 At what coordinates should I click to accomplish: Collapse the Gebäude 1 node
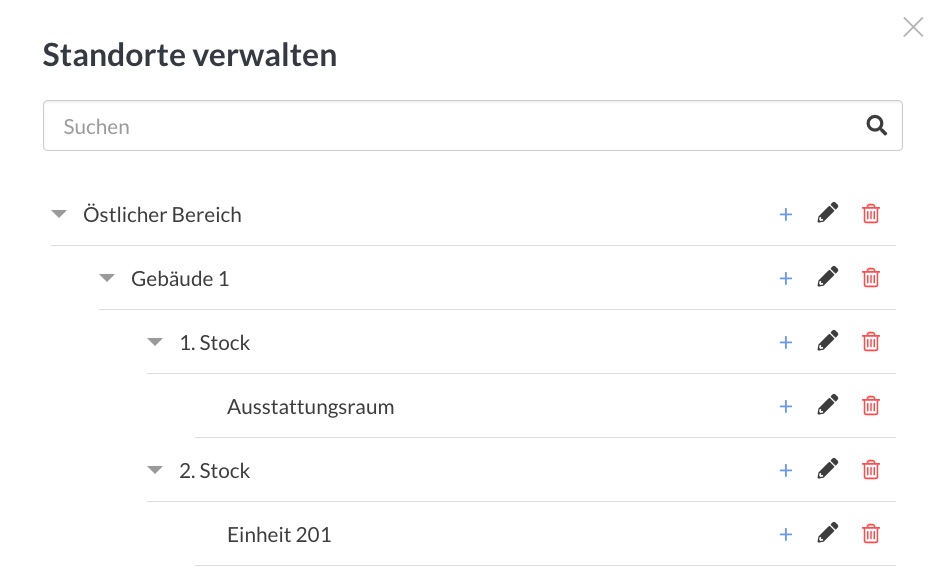click(107, 278)
